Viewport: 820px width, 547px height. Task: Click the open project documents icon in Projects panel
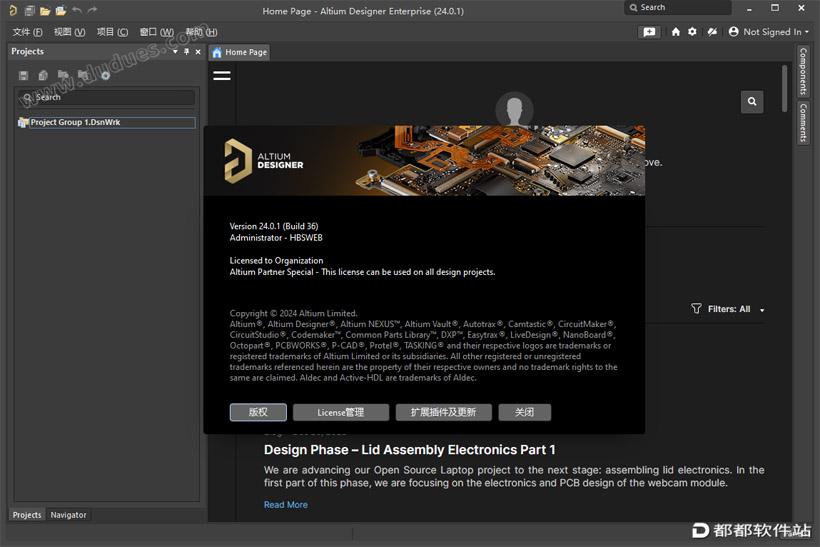(63, 75)
